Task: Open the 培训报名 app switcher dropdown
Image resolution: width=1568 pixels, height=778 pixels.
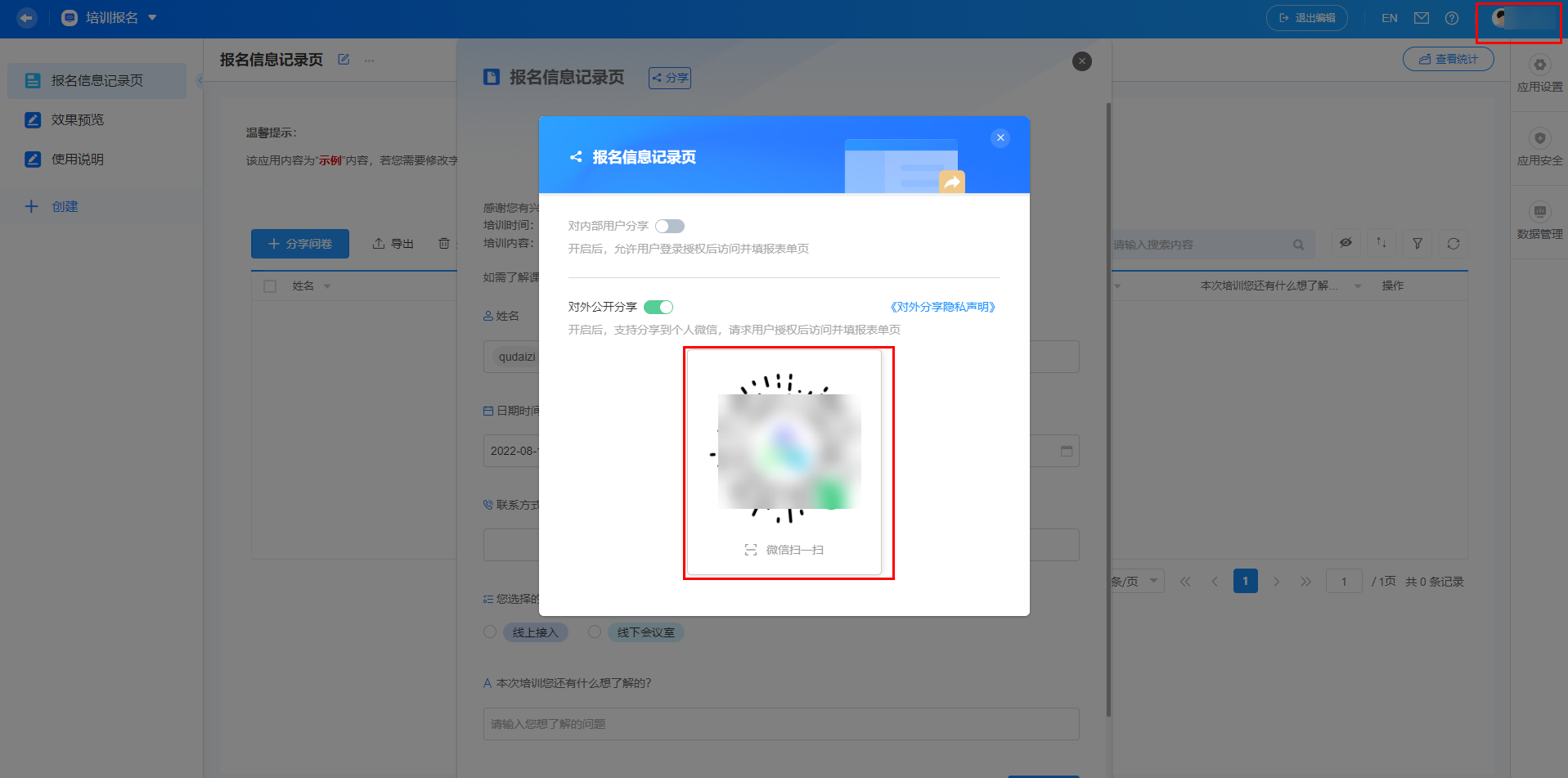Action: [x=151, y=17]
